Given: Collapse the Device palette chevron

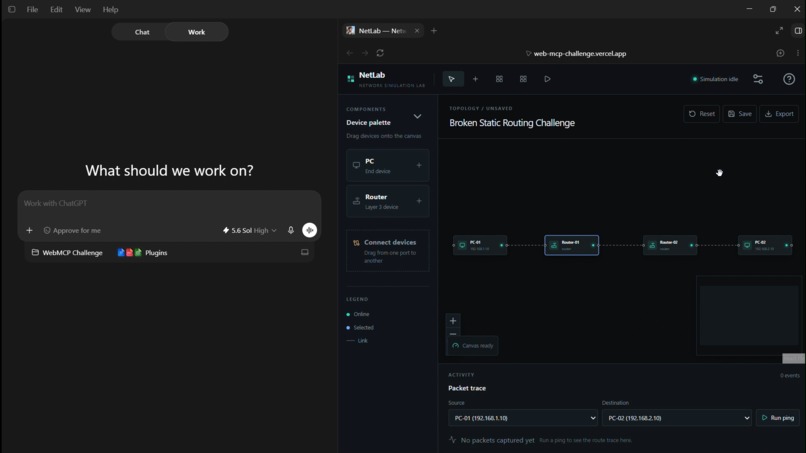Looking at the screenshot, I should tap(417, 117).
